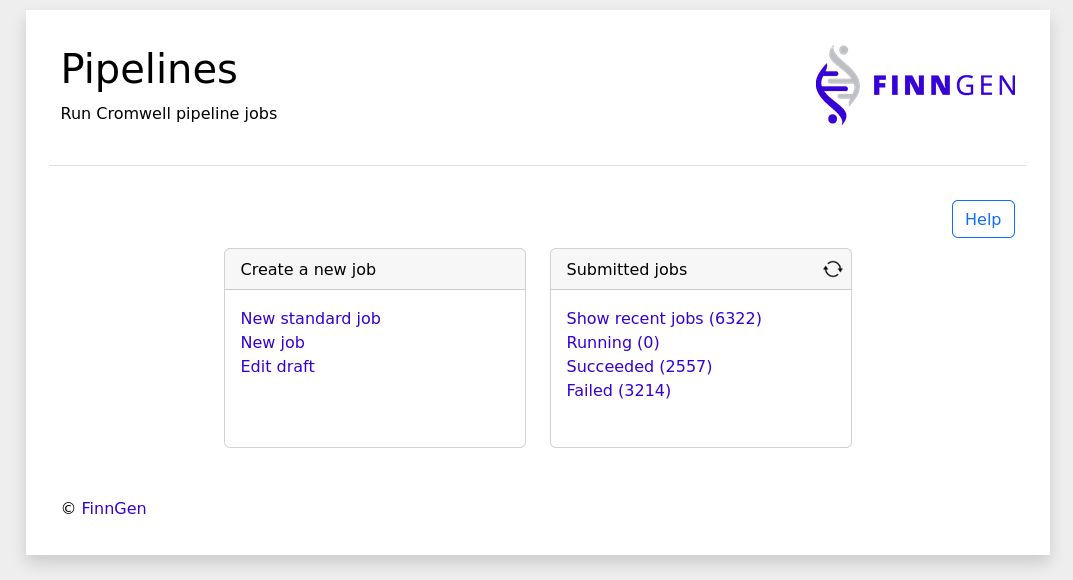Screen dimensions: 1073x580
Task: Click the horizontal divider below the page header
Action: coord(537,165)
